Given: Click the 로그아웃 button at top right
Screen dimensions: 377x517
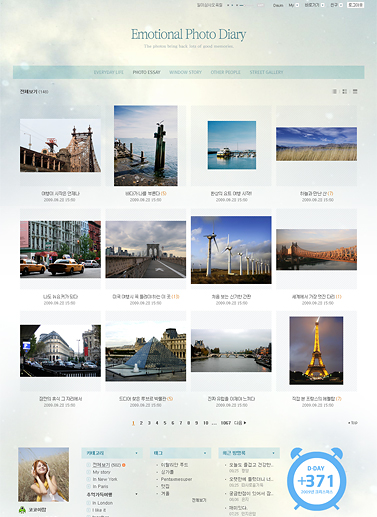Looking at the screenshot, I should pos(355,5).
